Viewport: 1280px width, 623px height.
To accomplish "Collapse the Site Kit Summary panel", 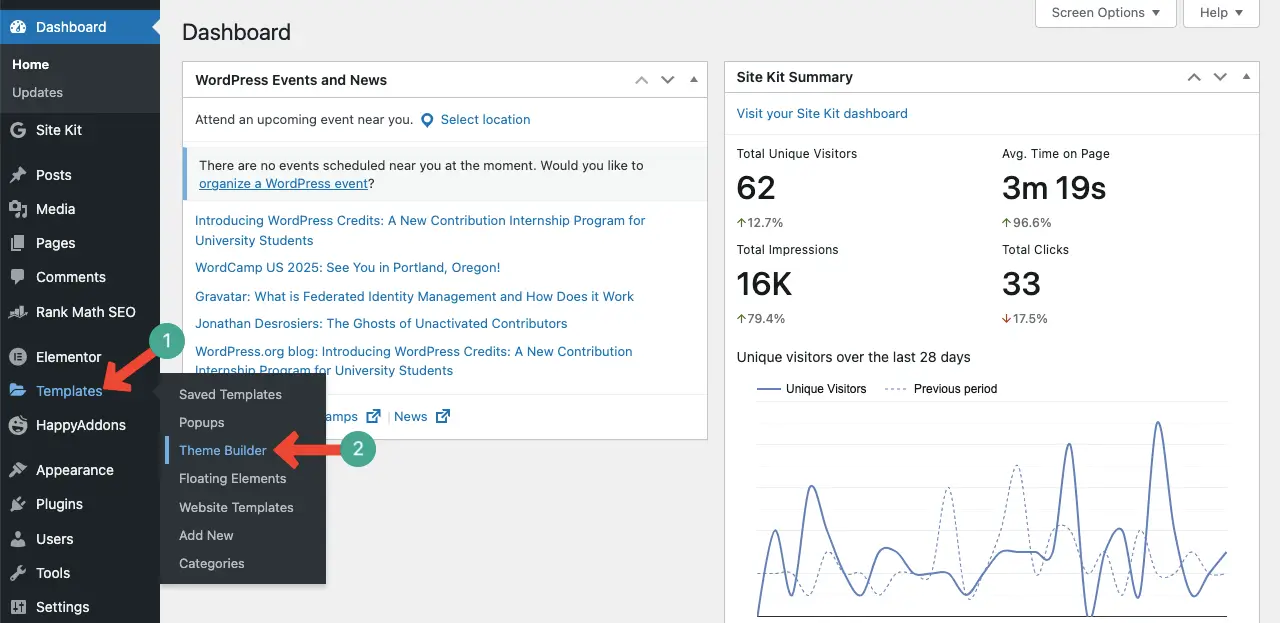I will click(x=1246, y=77).
